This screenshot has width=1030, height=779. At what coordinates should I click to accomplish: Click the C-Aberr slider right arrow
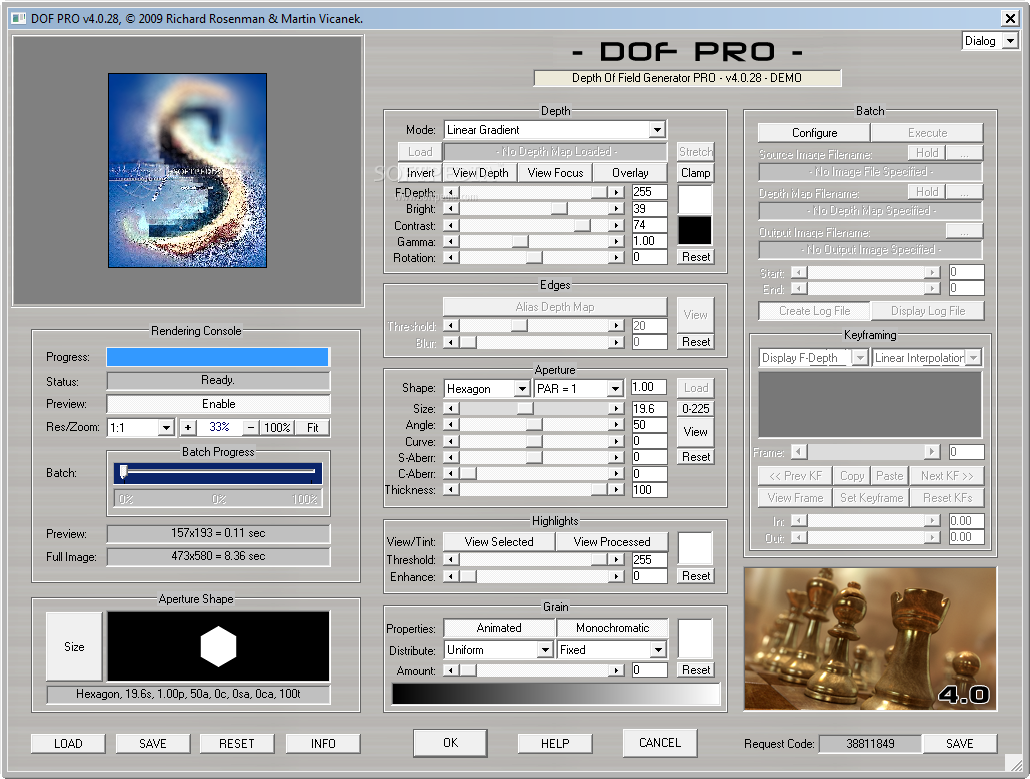click(x=616, y=474)
